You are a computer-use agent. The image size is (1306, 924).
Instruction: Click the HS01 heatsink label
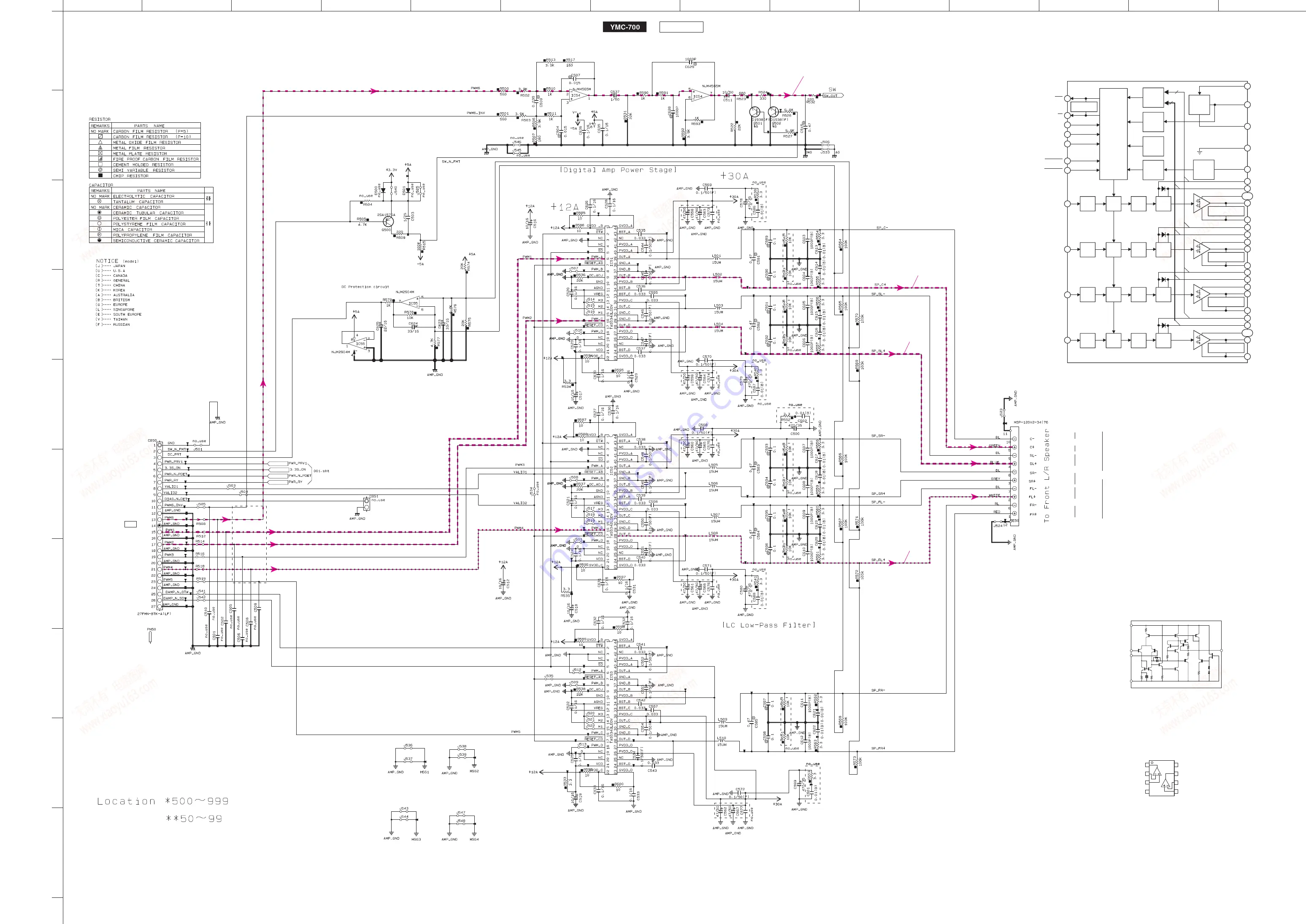click(x=424, y=772)
